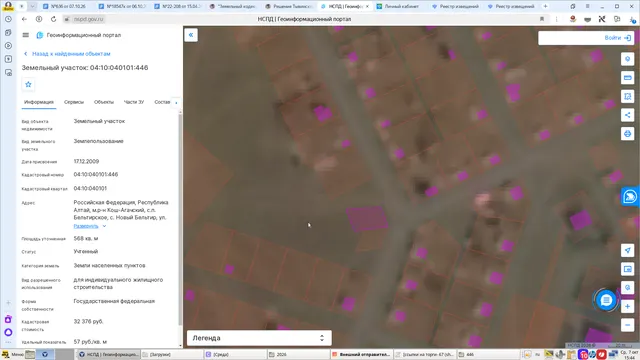Click the date value 17.12.2009

[x=86, y=162]
